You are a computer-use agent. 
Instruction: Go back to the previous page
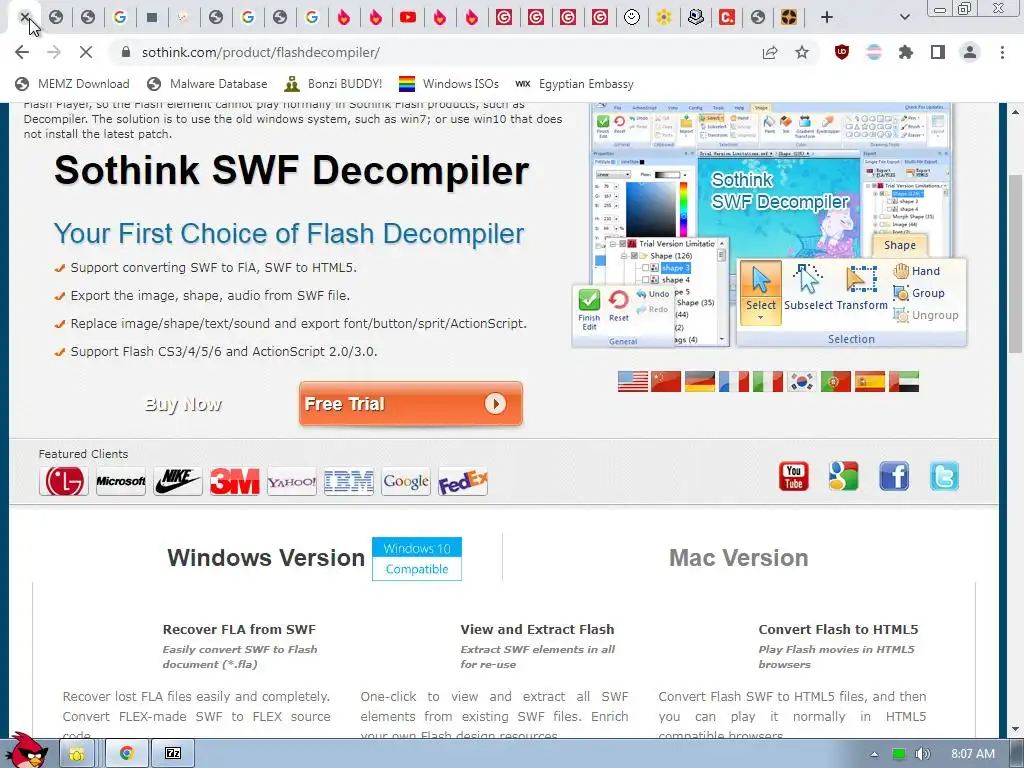click(22, 52)
